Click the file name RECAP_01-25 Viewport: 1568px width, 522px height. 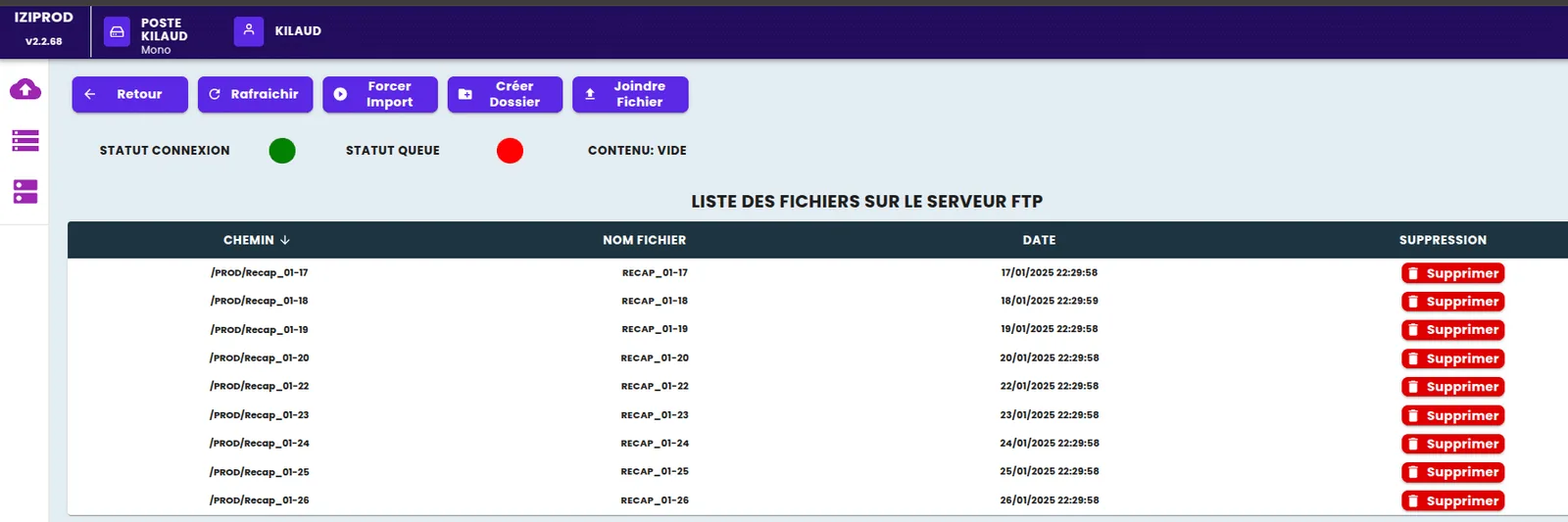pyautogui.click(x=655, y=472)
